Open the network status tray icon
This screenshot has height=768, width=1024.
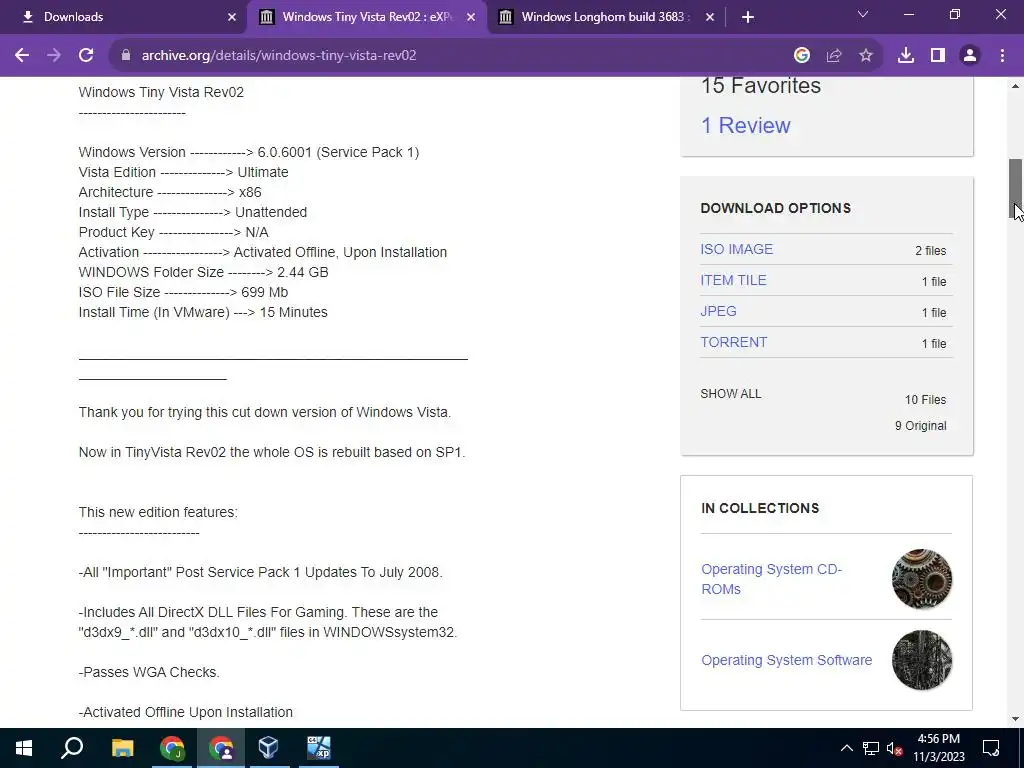tap(871, 748)
